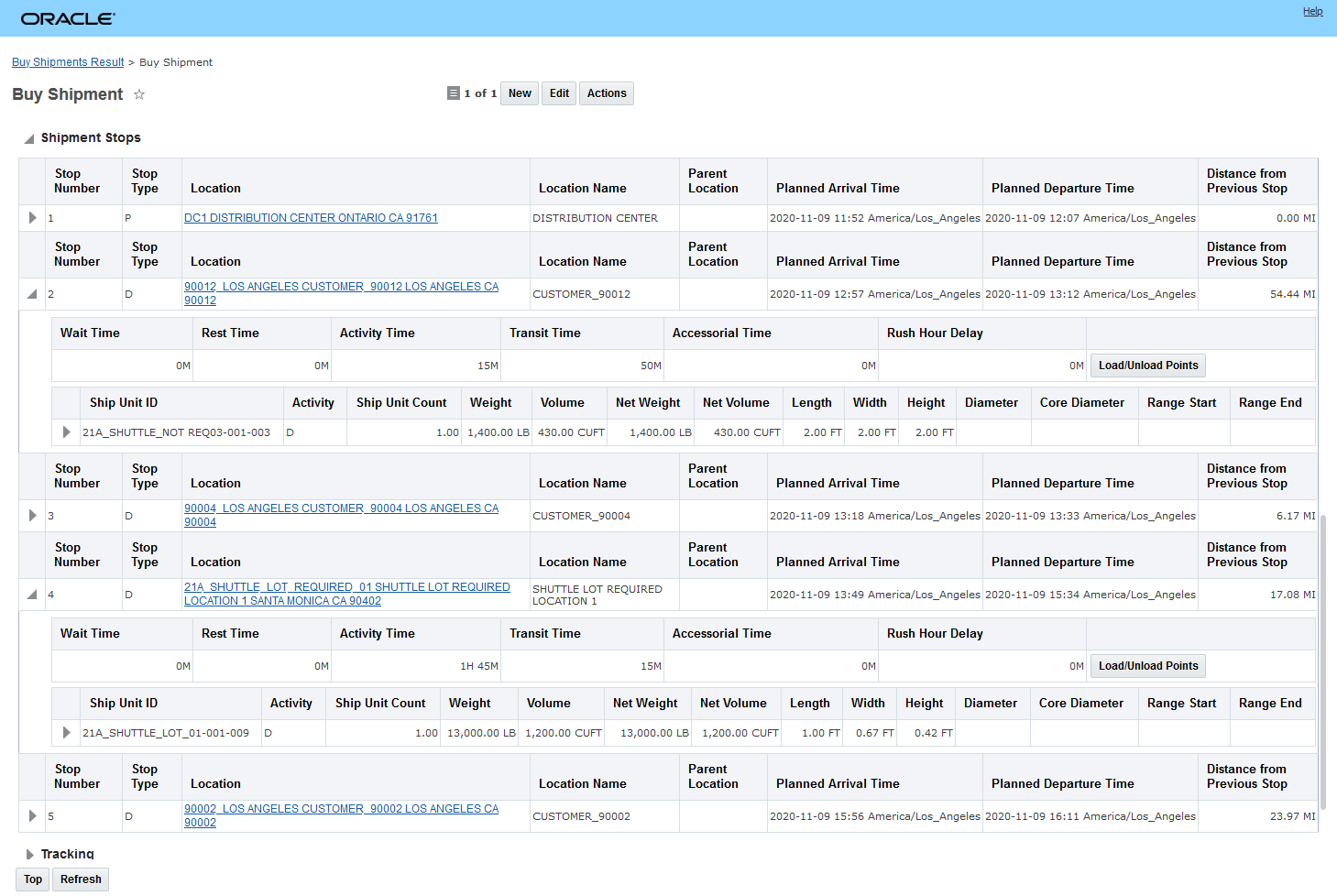1337x896 pixels.
Task: Select planned departure 2020-11-09 12:07 cell
Action: [1090, 218]
